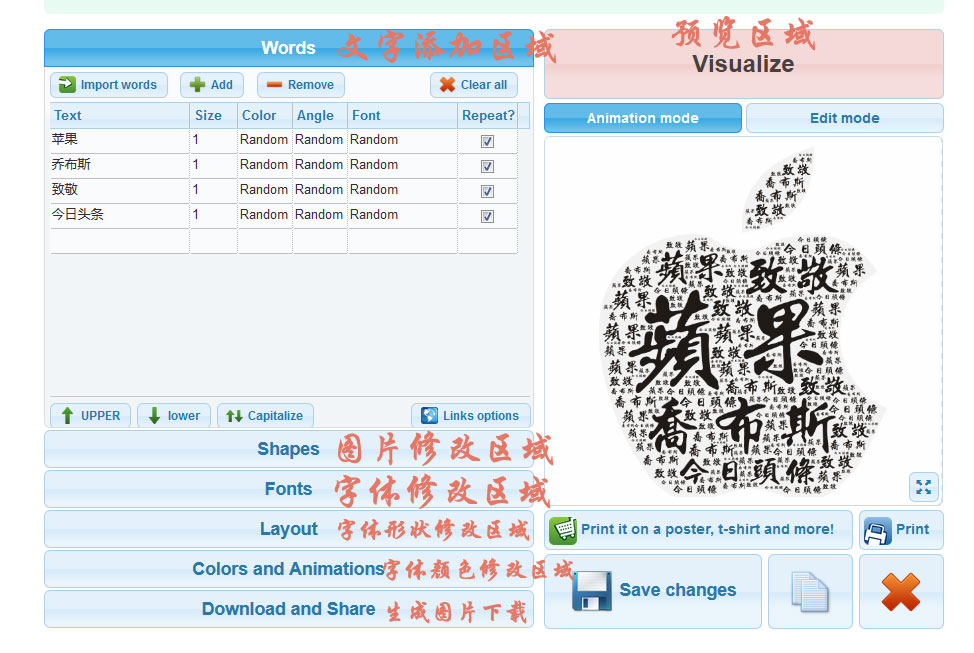
Task: Click Font cell of 苹果 row
Action: click(x=403, y=141)
